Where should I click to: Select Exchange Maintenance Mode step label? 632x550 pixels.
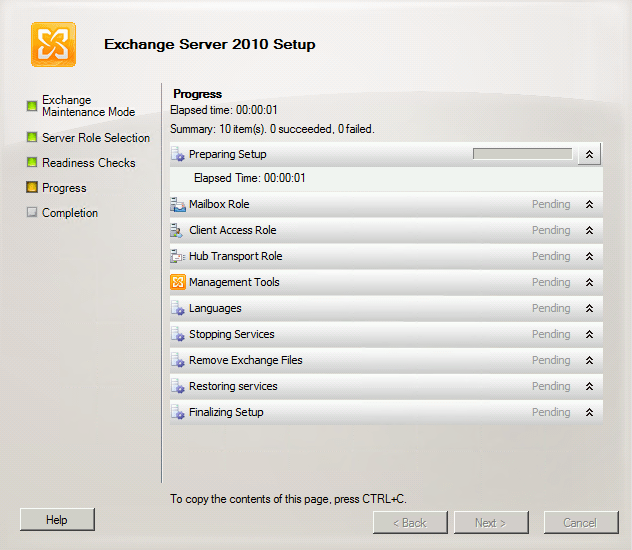coord(89,106)
